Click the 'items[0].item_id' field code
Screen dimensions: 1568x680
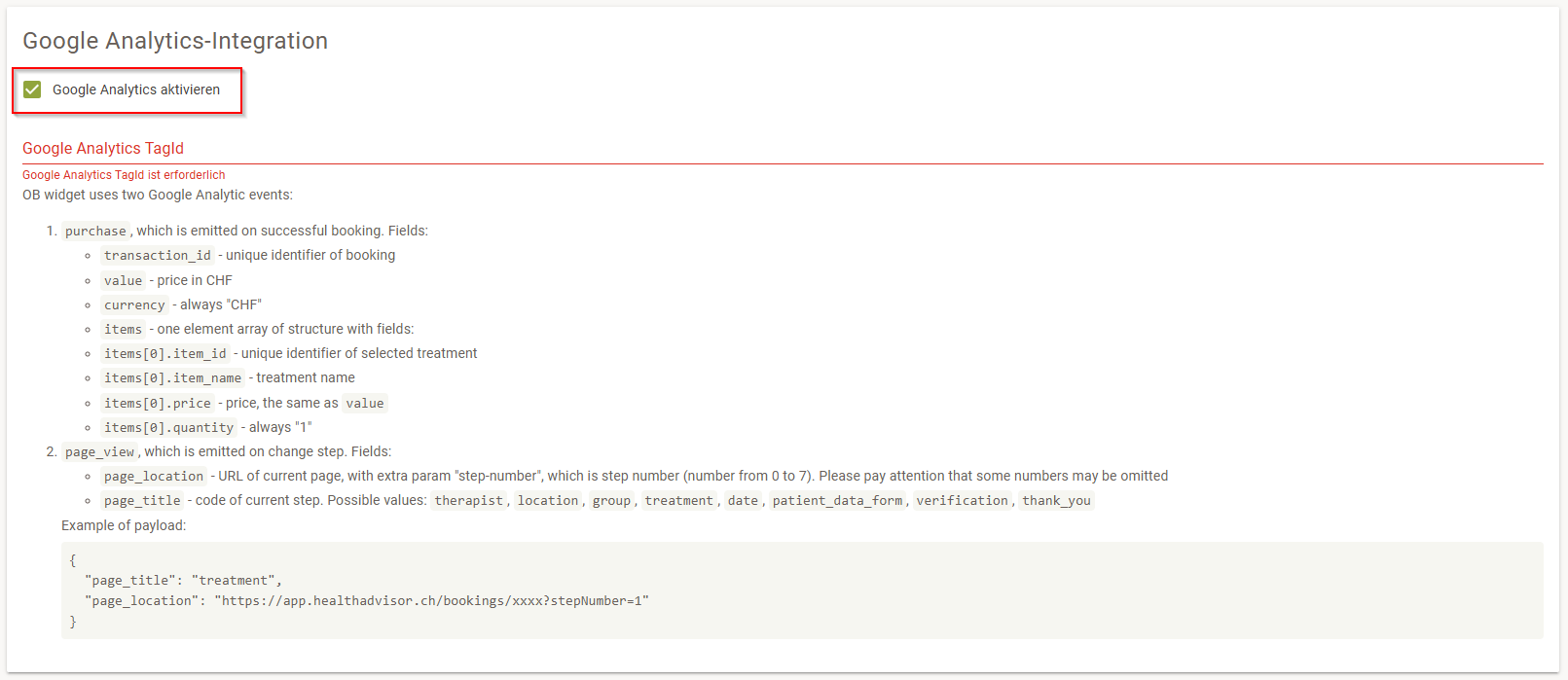[x=164, y=353]
